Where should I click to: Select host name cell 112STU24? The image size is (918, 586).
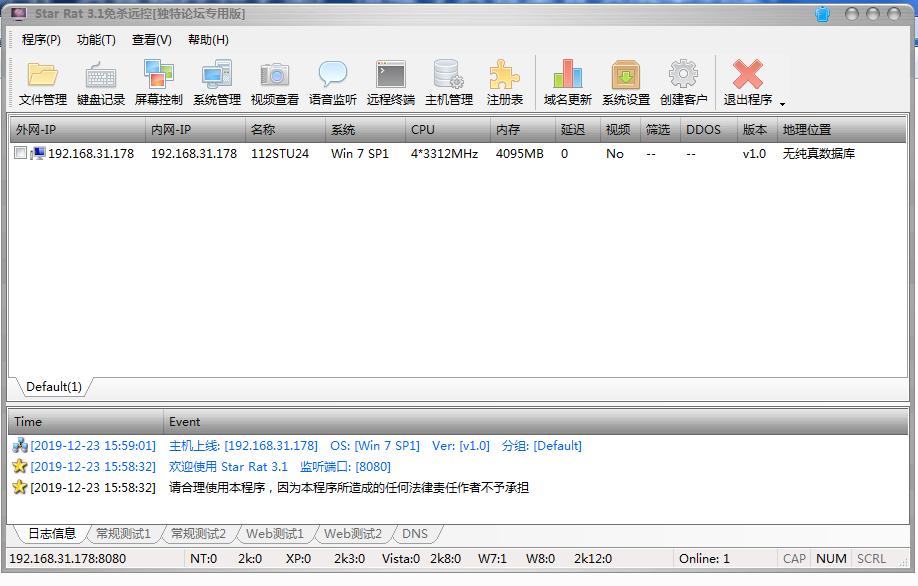coord(280,153)
